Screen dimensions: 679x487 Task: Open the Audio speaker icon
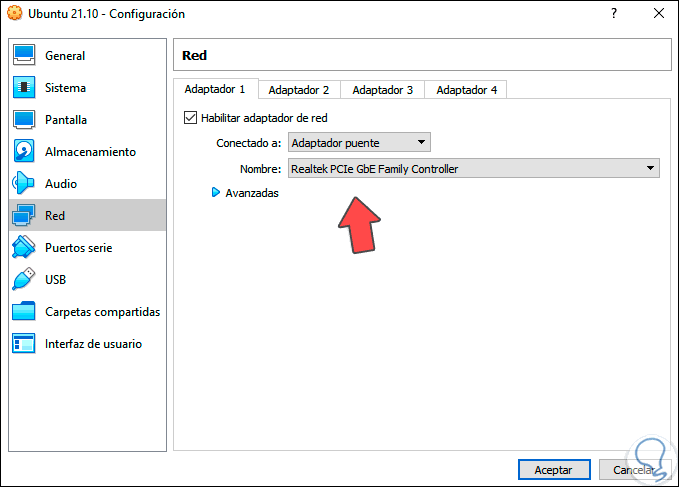pyautogui.click(x=24, y=184)
